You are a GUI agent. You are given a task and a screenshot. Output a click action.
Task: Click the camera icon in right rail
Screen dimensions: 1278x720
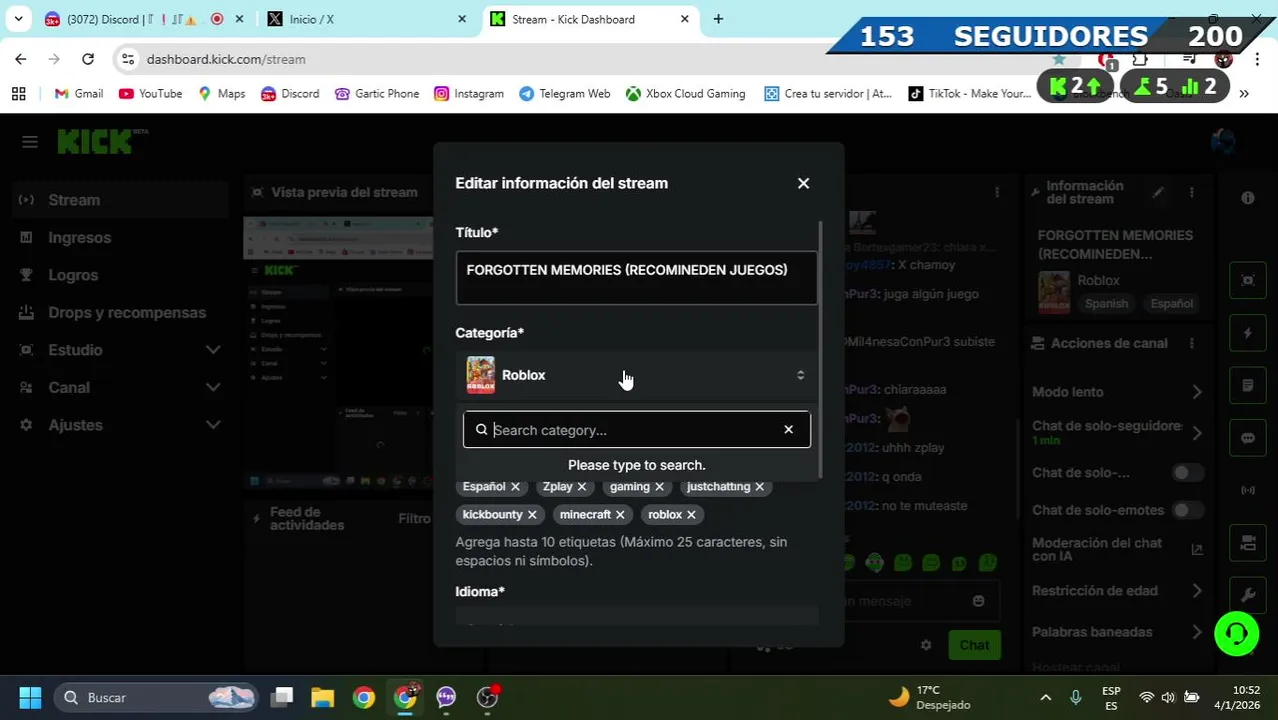(1248, 543)
